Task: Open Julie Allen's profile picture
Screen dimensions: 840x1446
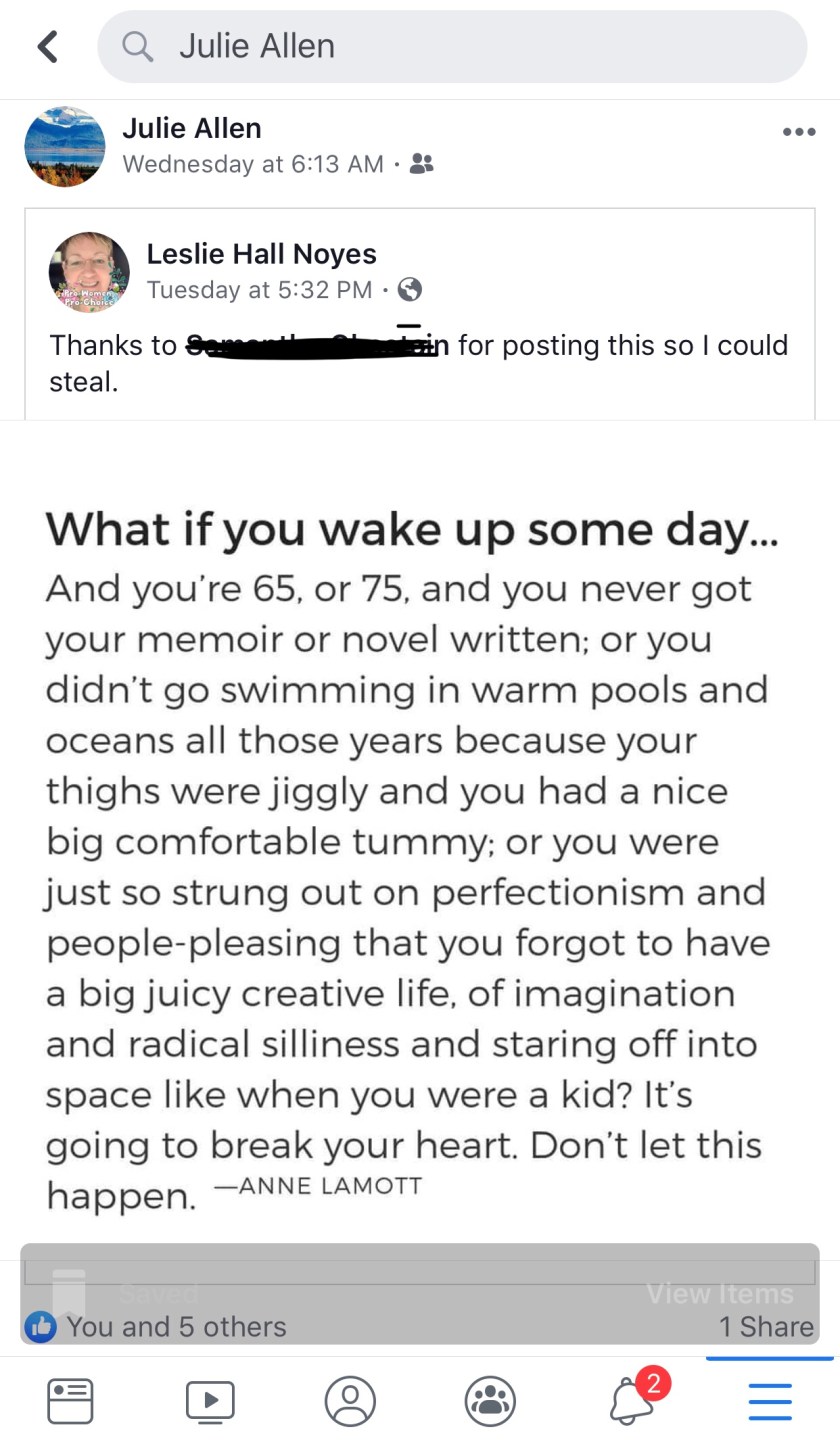Action: pyautogui.click(x=65, y=146)
